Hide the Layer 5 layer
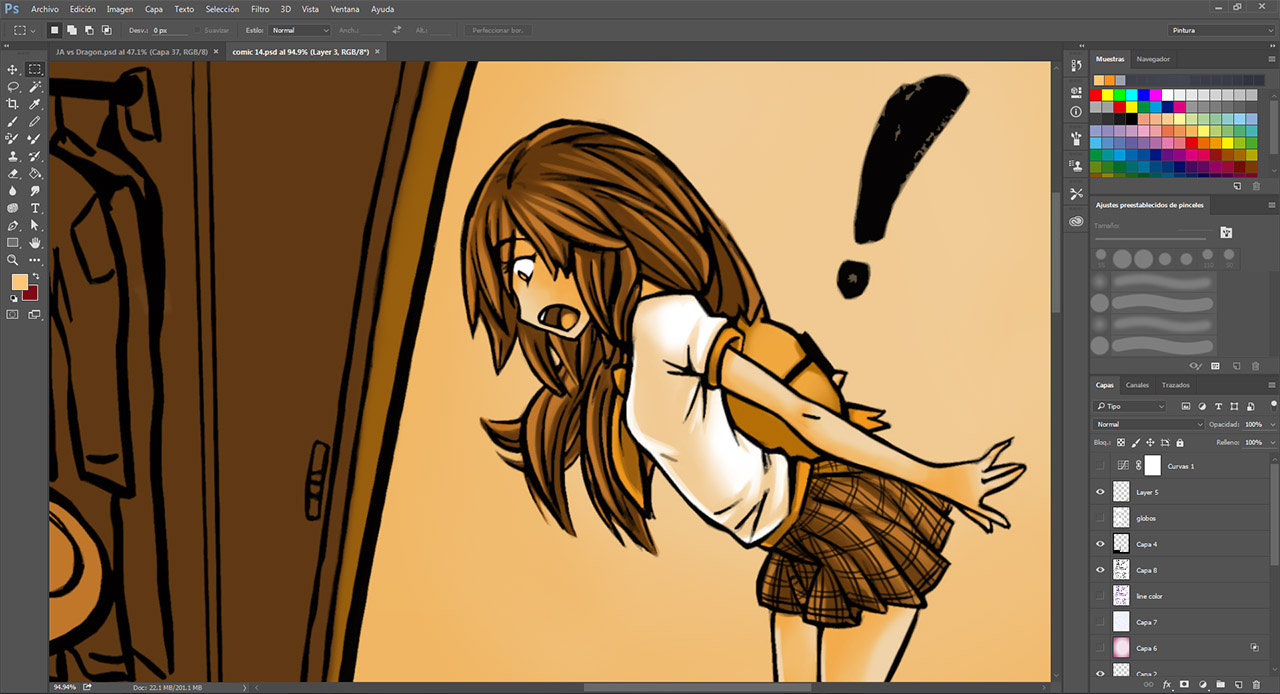This screenshot has width=1280, height=694. [x=1101, y=492]
